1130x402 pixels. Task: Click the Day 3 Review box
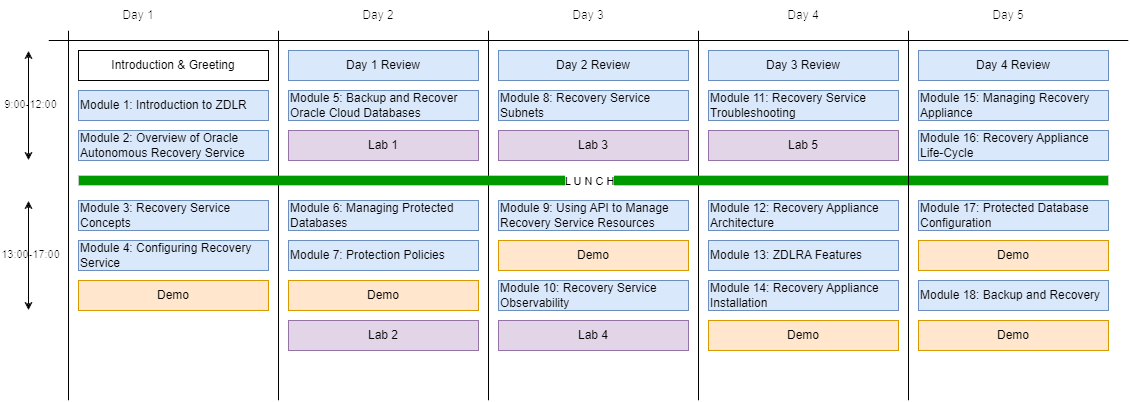tap(803, 65)
